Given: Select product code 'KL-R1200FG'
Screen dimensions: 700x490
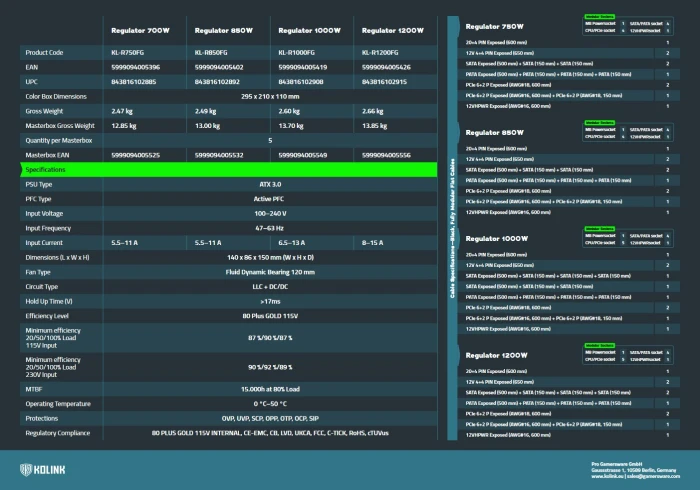Looking at the screenshot, I should 379,53.
